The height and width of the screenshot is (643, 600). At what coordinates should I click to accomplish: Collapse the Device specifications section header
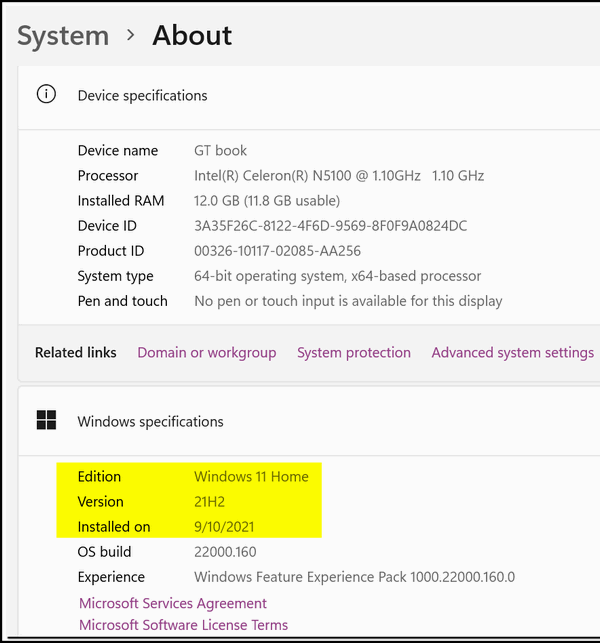[309, 97]
